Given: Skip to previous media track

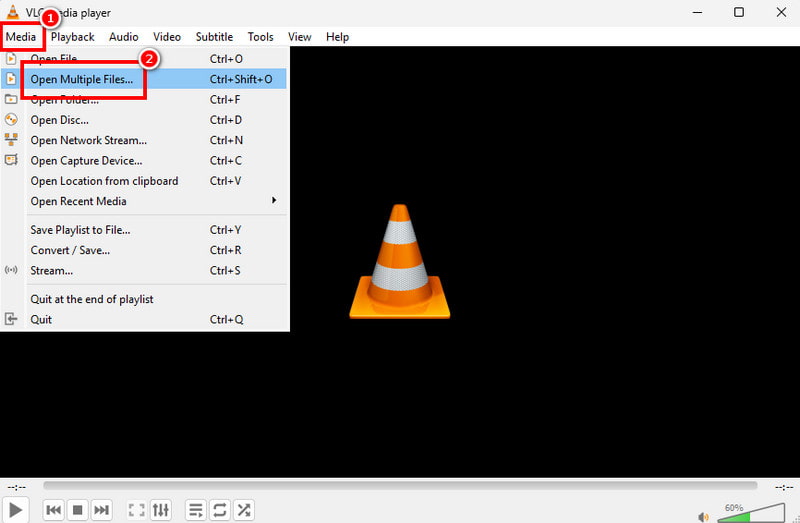Looking at the screenshot, I should point(54,510).
